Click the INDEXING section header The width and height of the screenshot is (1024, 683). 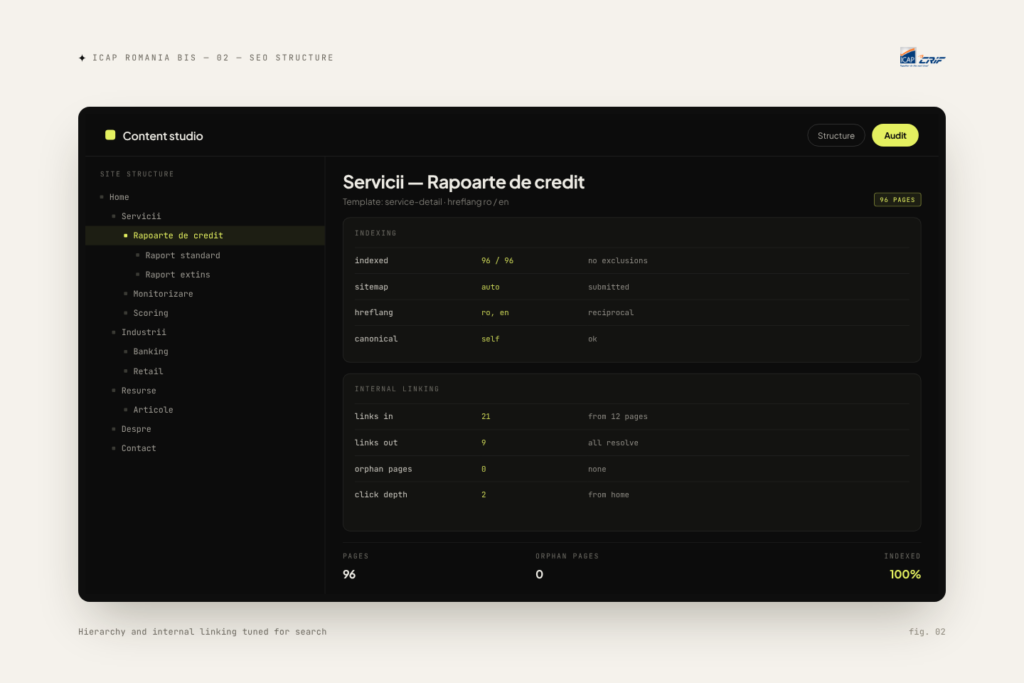click(x=375, y=233)
